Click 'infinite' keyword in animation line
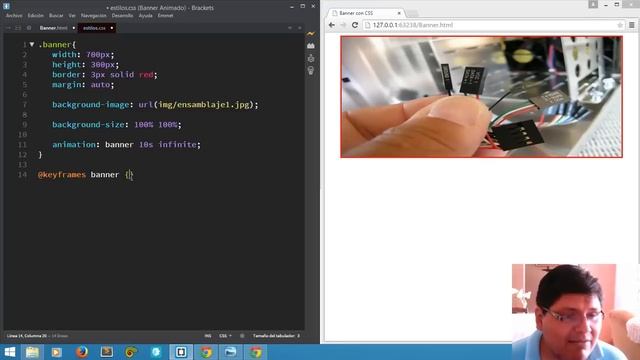Image resolution: width=640 pixels, height=360 pixels. [177, 144]
